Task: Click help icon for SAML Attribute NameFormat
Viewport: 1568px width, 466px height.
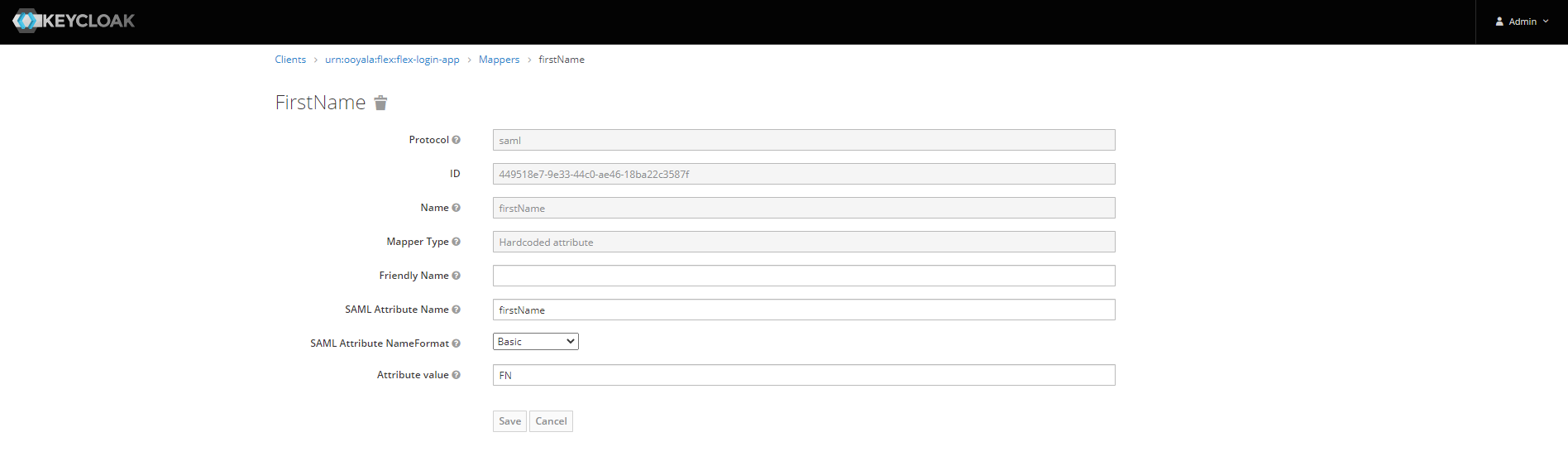Action: tap(456, 343)
